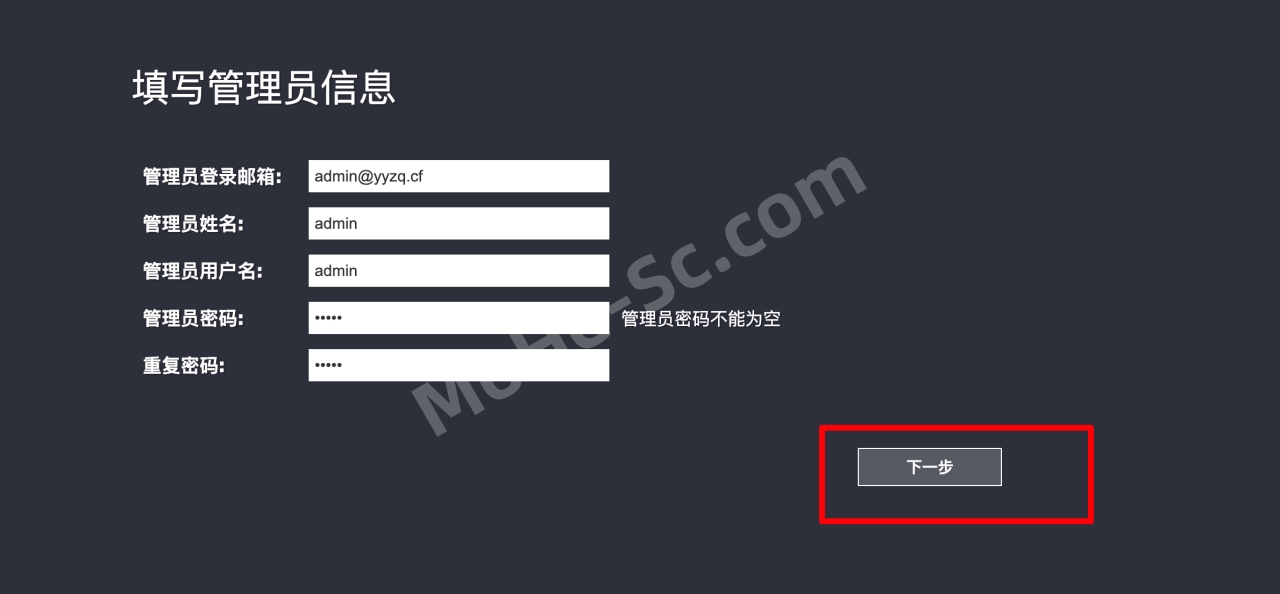
Task: Click the 管理员登录邮箱 label
Action: [212, 177]
